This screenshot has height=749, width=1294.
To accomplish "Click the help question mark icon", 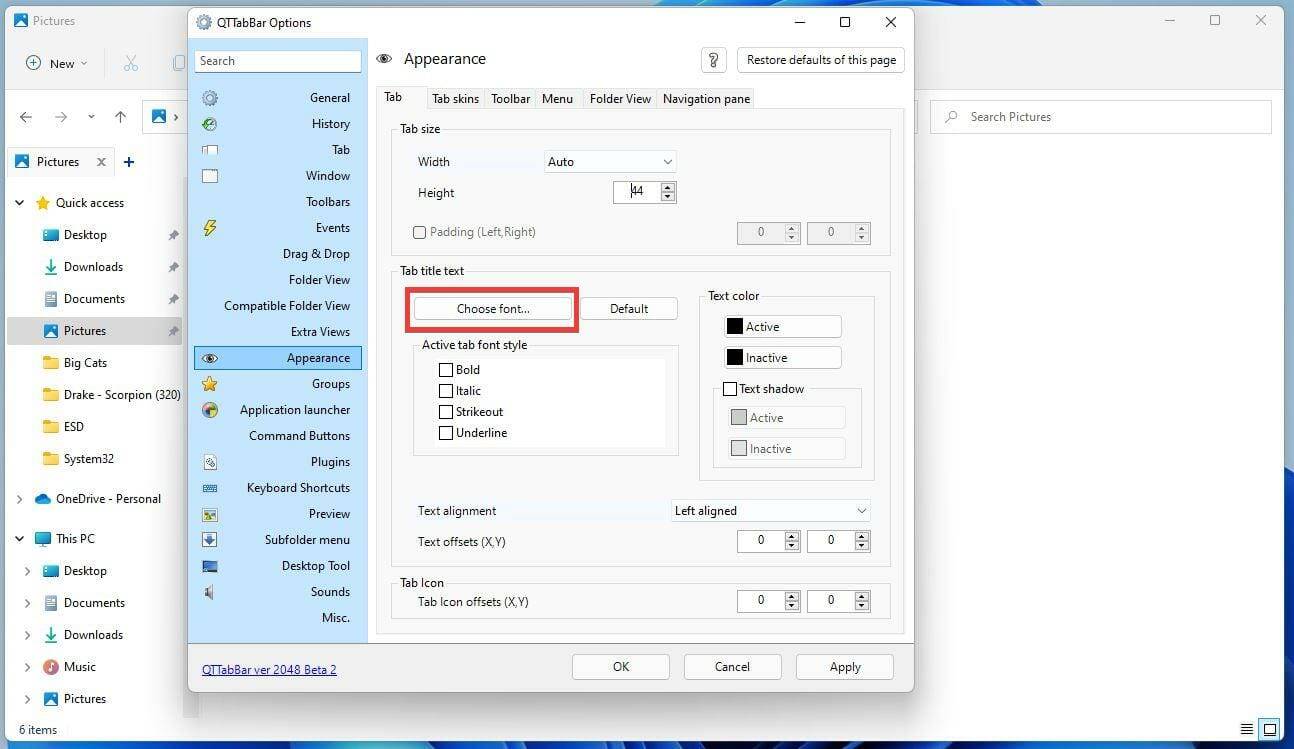I will (x=713, y=60).
